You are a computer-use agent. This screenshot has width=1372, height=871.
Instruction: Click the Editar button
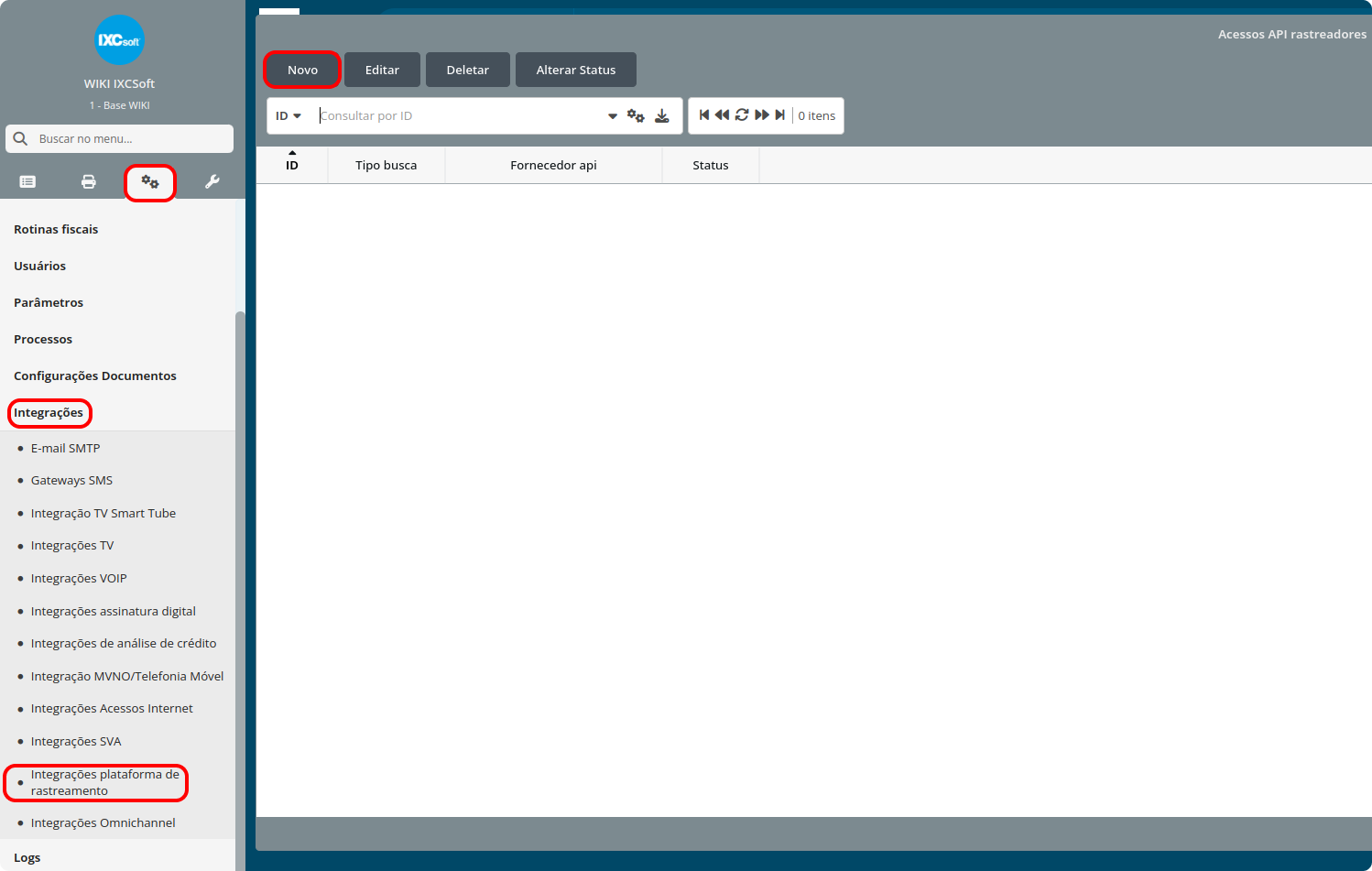(382, 70)
